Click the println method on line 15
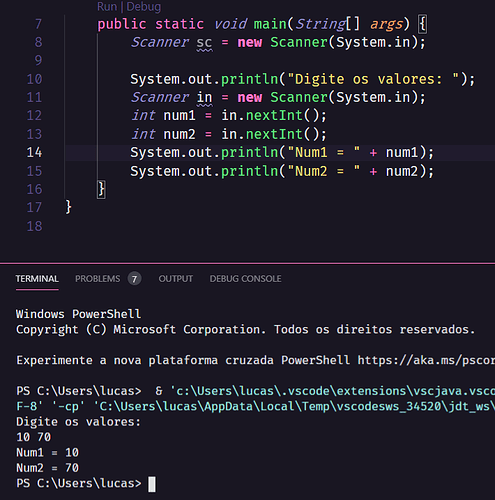The image size is (495, 500). click(250, 171)
